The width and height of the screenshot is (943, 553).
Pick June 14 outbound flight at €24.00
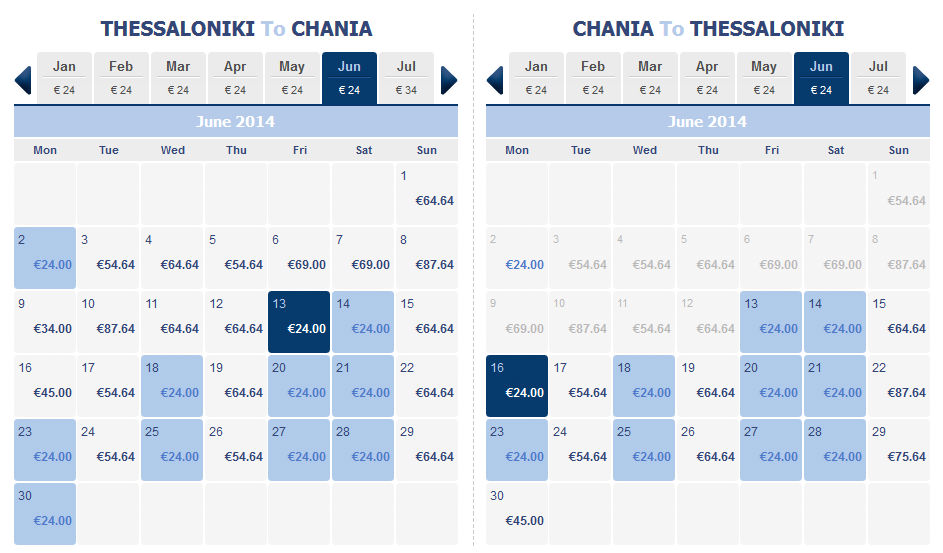tap(363, 322)
